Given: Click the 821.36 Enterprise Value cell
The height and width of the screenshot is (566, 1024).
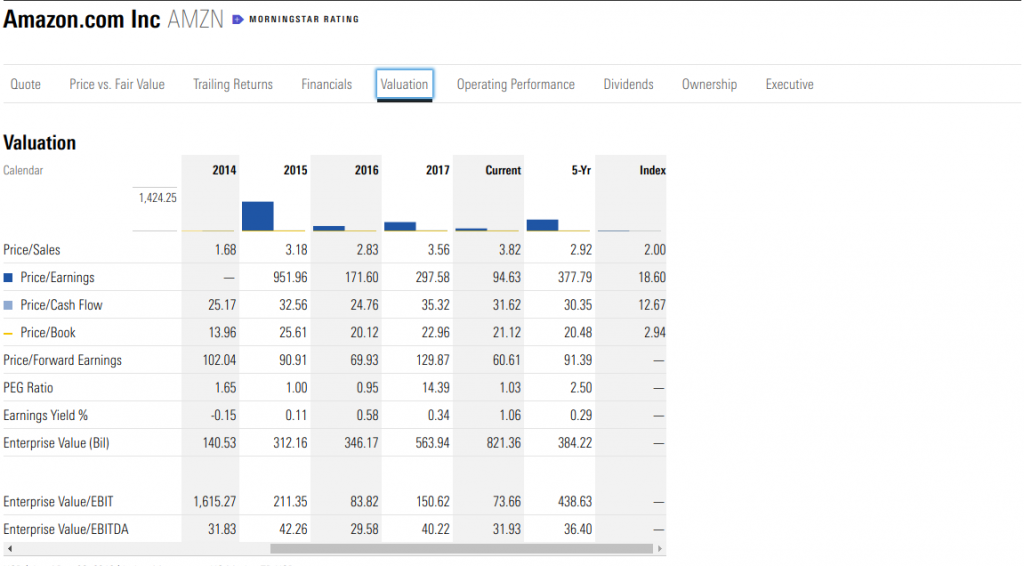Looking at the screenshot, I should pos(504,443).
